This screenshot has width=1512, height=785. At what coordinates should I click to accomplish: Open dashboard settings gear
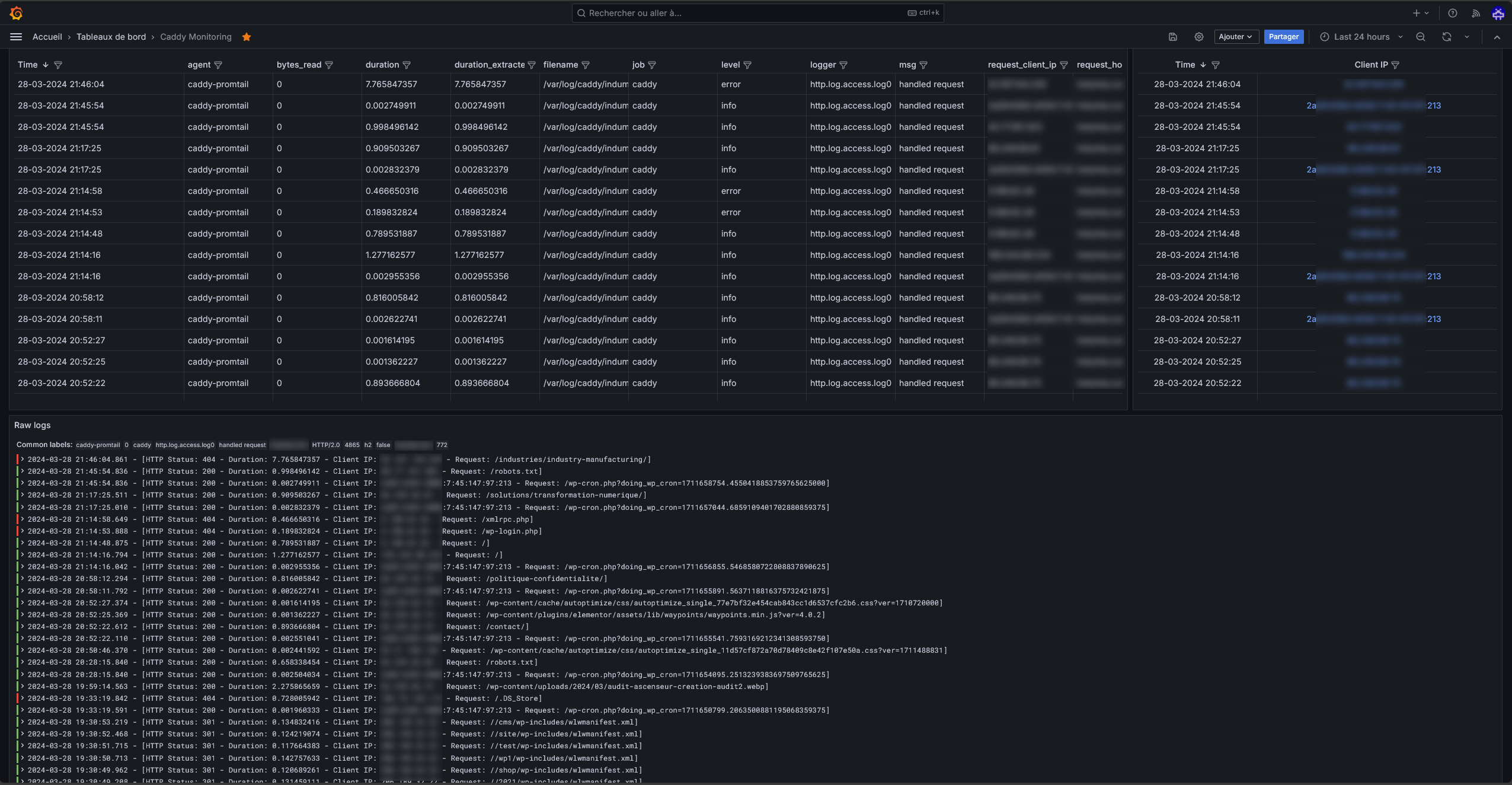tap(1198, 37)
